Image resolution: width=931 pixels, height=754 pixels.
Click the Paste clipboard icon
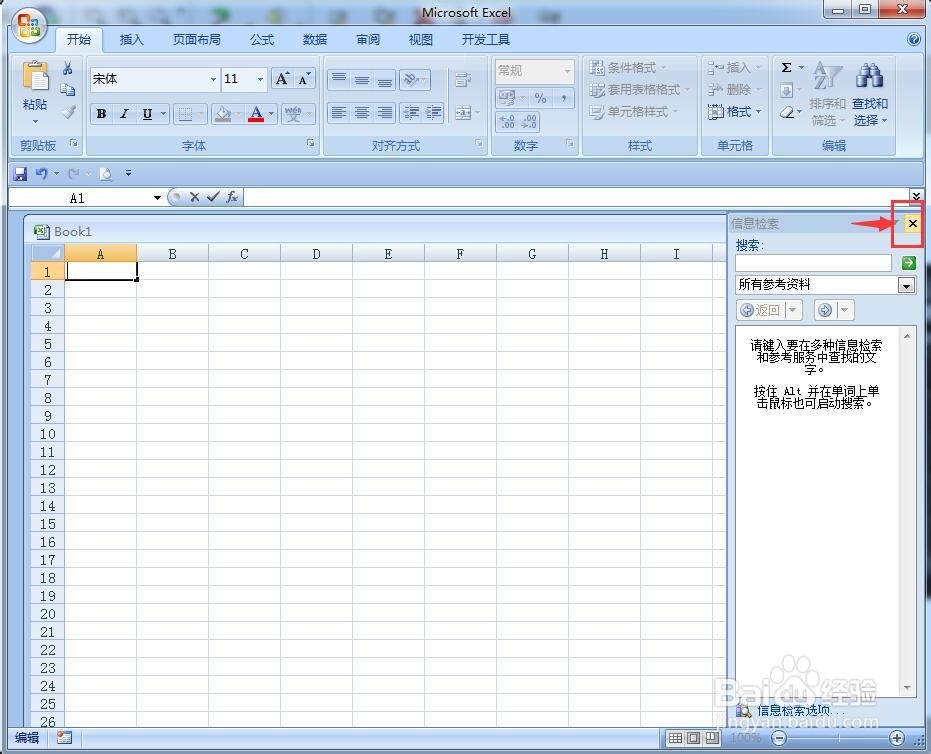coord(36,77)
